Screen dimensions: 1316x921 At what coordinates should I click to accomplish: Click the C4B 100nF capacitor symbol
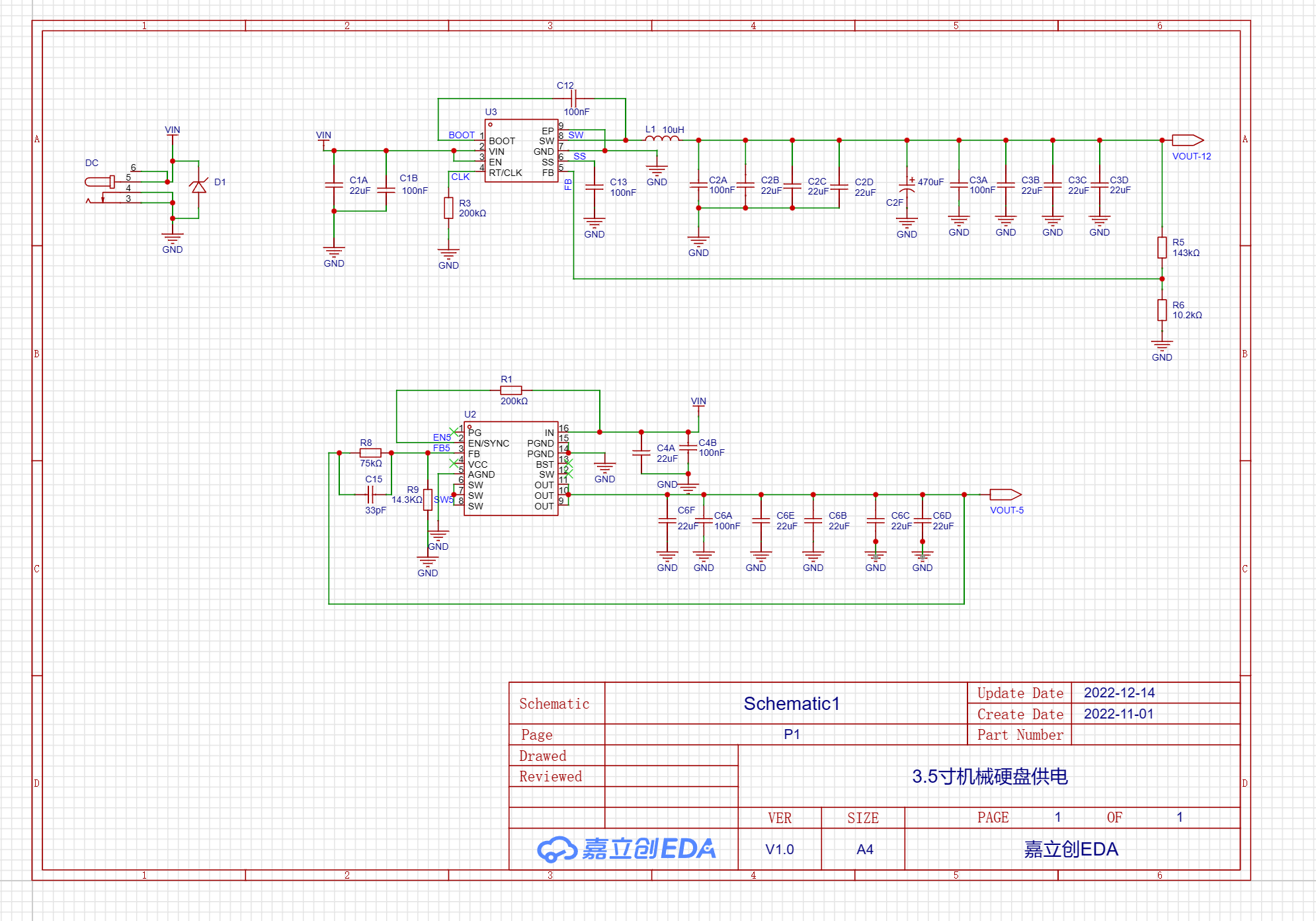click(688, 447)
